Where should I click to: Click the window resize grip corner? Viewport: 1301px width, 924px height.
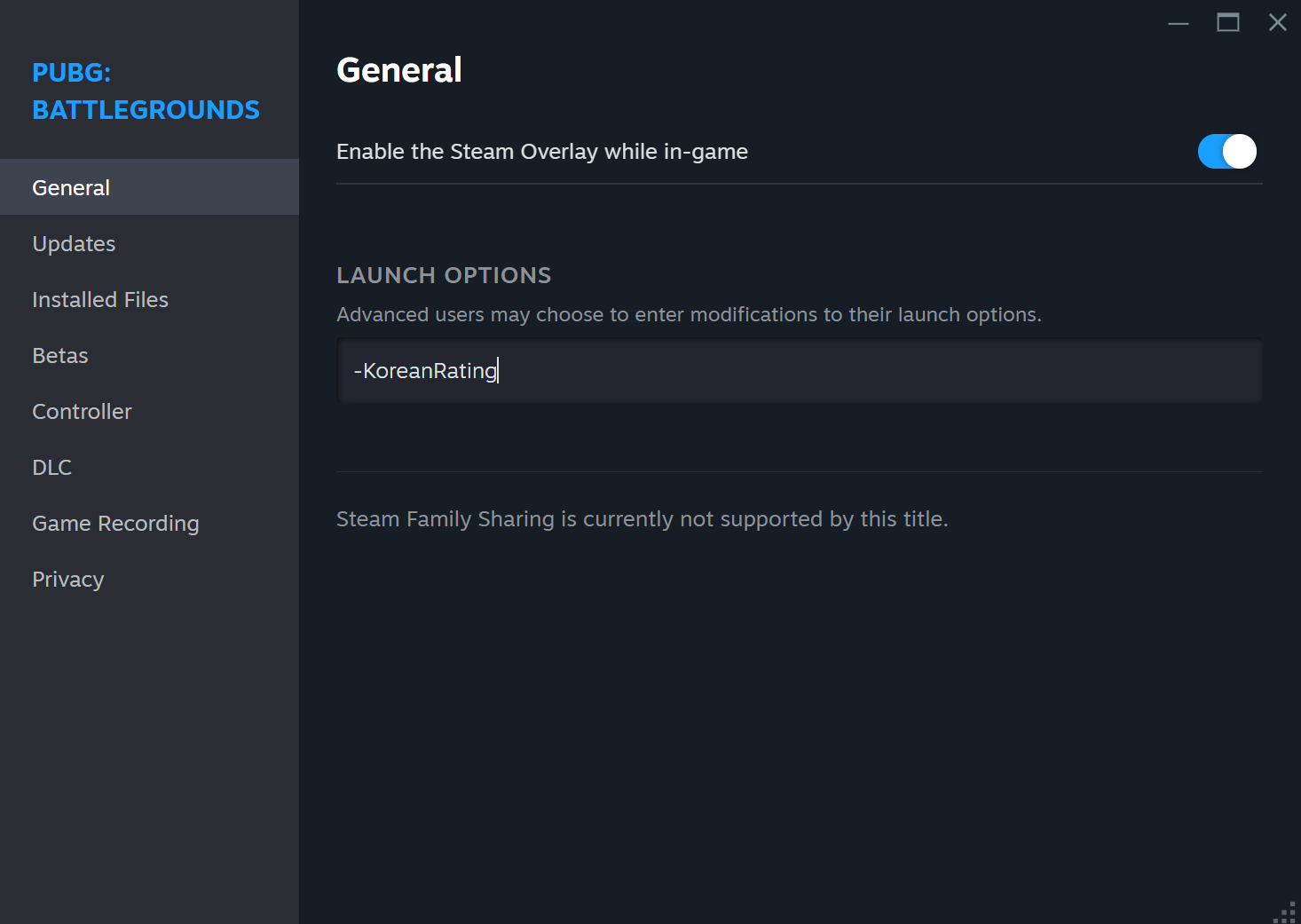[1286, 912]
